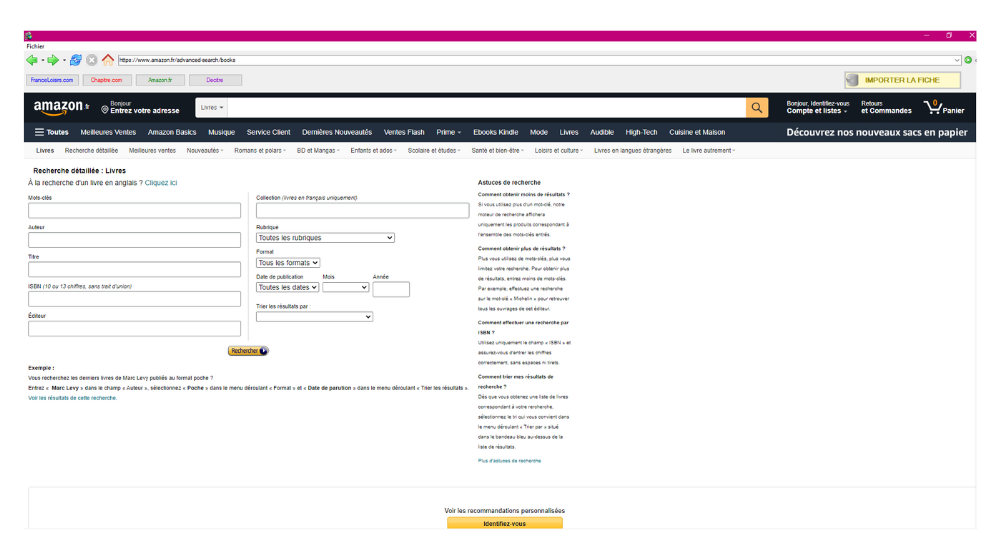Open the address bar URL dropdown arrow

tap(957, 60)
